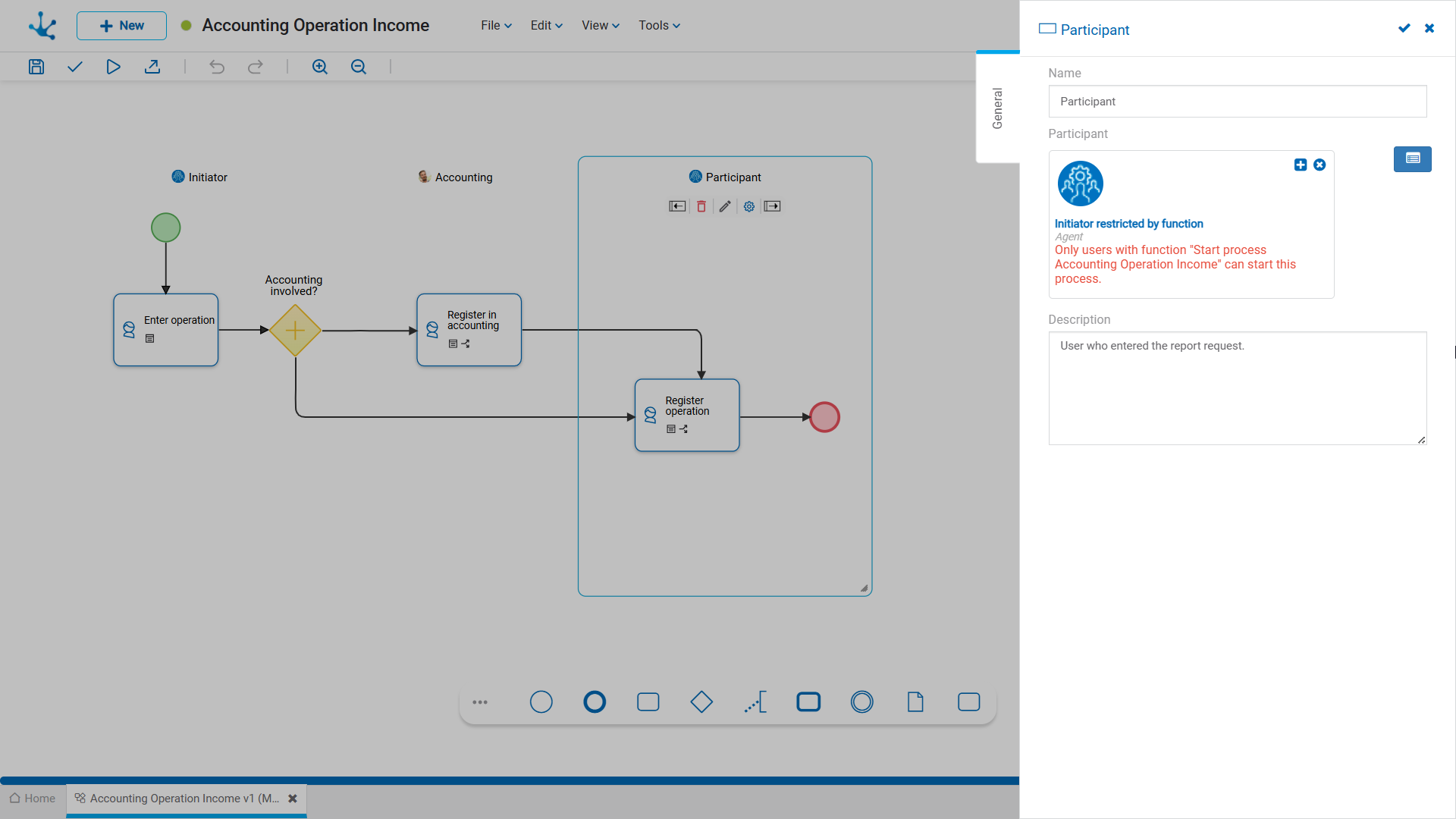Click the redo arrow icon
This screenshot has height=819, width=1456.
[x=256, y=67]
